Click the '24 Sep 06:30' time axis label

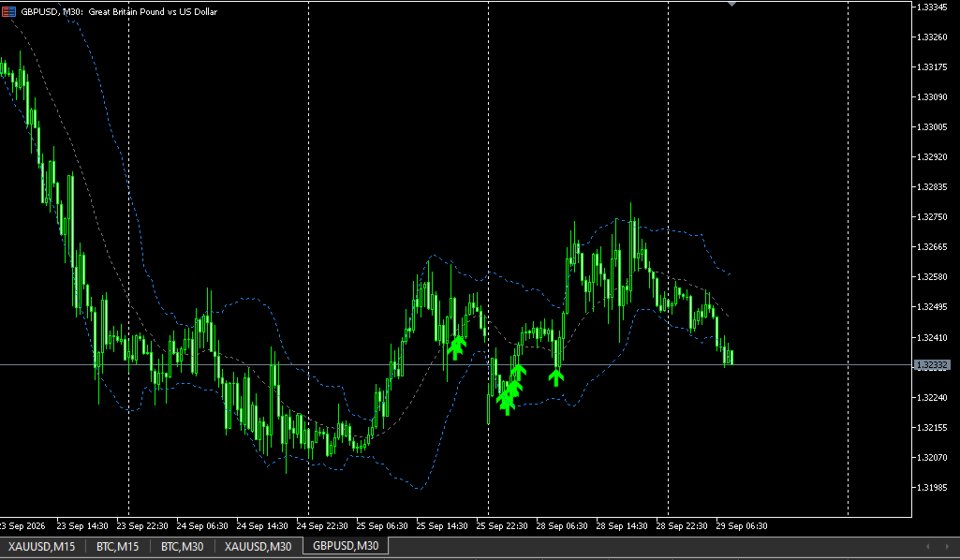coord(202,526)
